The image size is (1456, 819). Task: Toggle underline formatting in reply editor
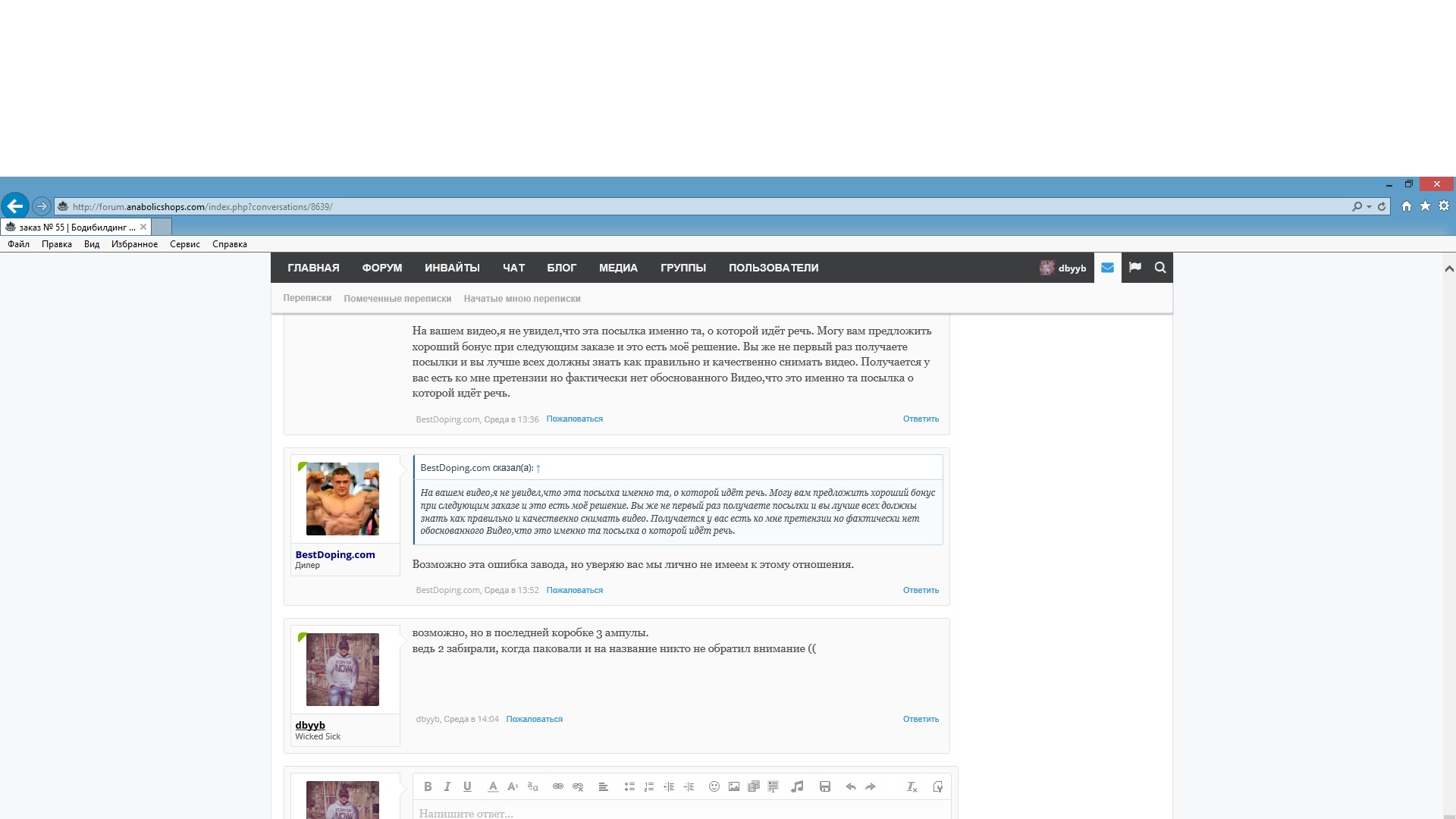coord(467,786)
